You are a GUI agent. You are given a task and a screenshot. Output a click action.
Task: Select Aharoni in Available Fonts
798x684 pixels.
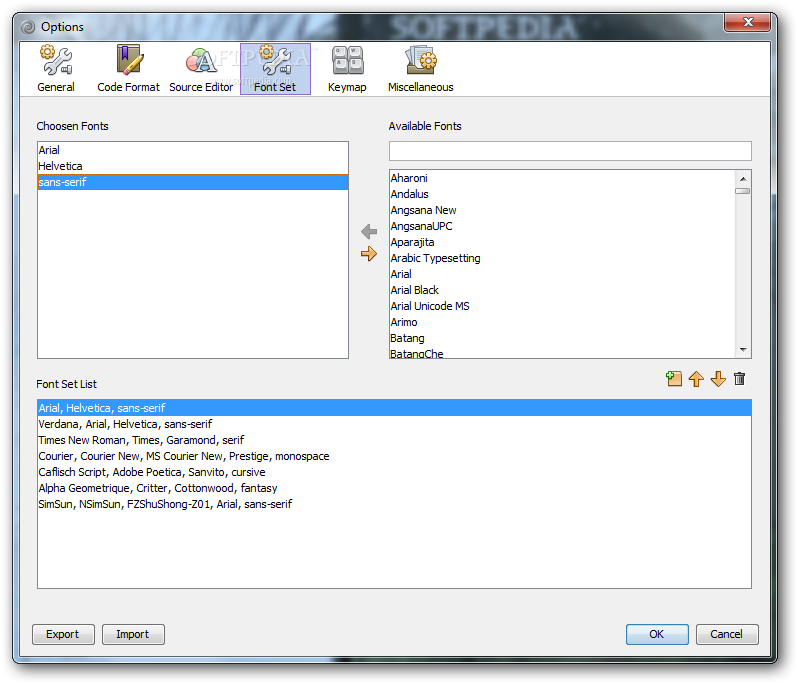click(562, 178)
